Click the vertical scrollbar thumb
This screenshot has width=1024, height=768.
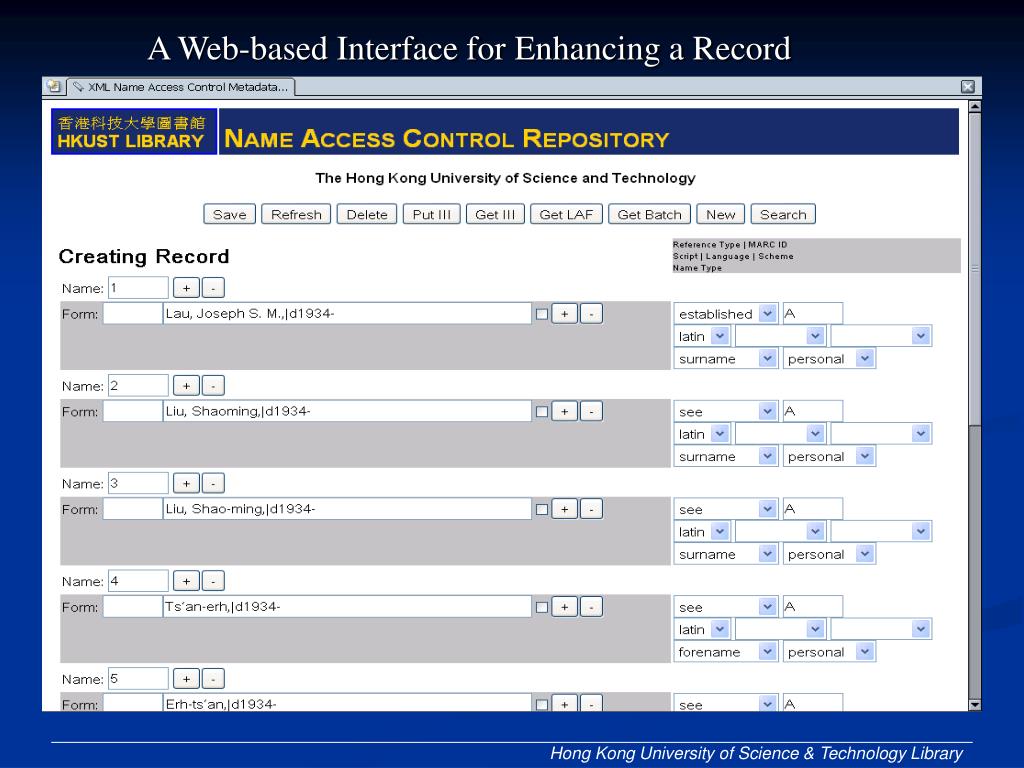(x=974, y=268)
